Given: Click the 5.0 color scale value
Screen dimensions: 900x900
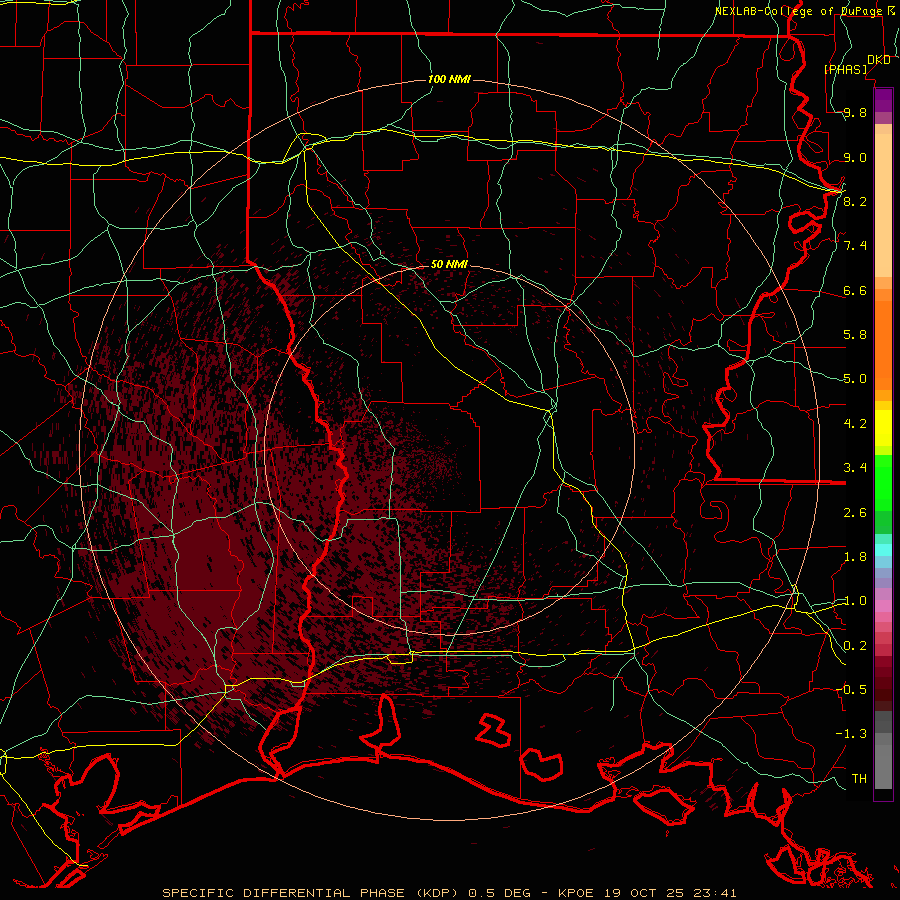Looking at the screenshot, I should coord(855,379).
